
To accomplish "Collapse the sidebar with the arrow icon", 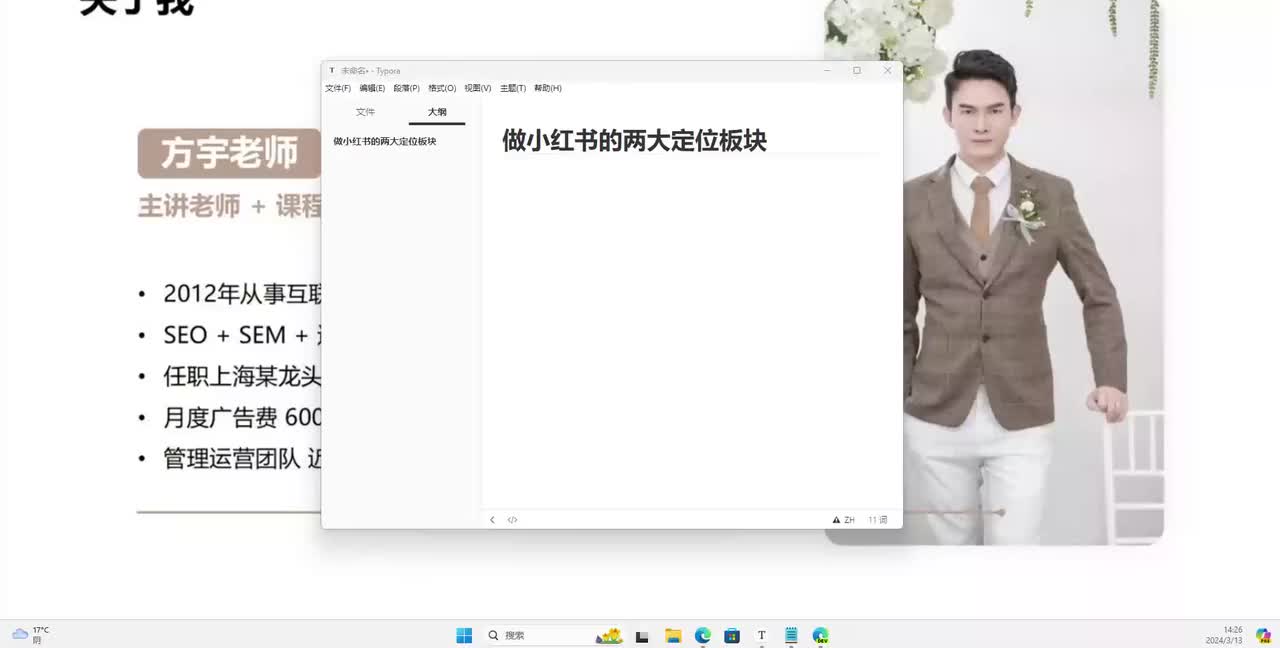I will (x=492, y=520).
